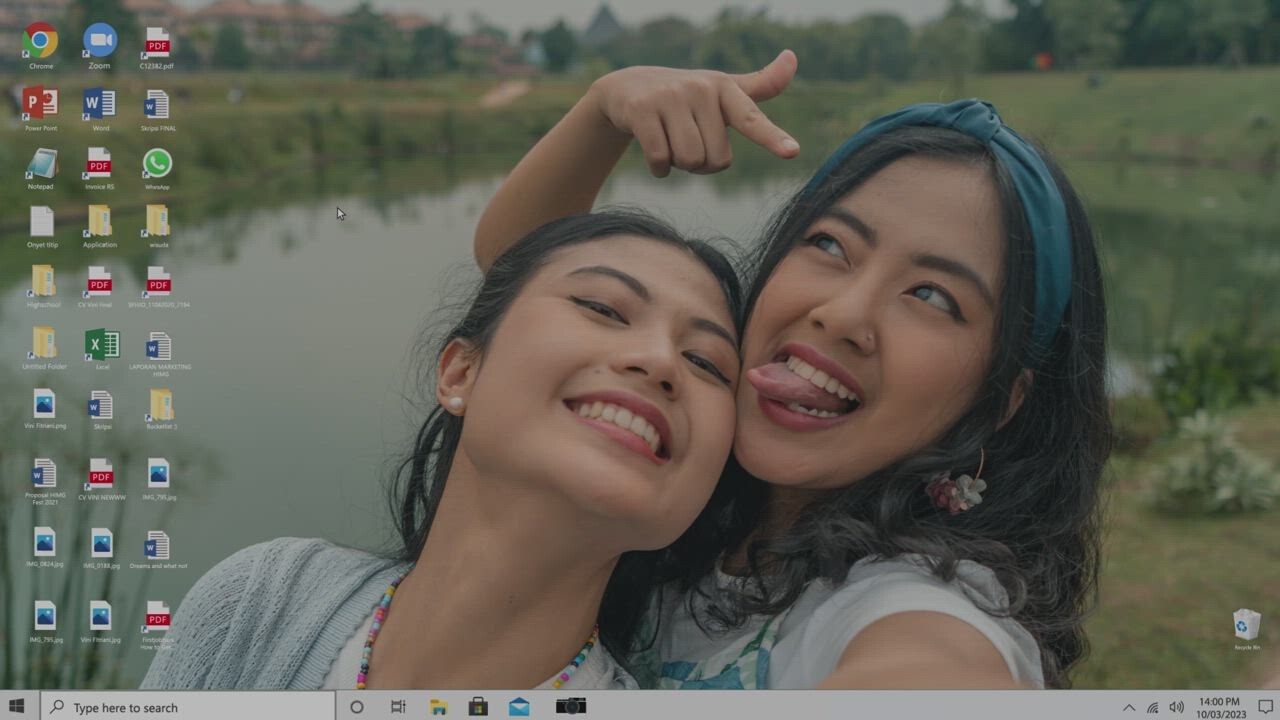Click the 'Type here to search' box
1280x720 pixels.
(x=190, y=707)
